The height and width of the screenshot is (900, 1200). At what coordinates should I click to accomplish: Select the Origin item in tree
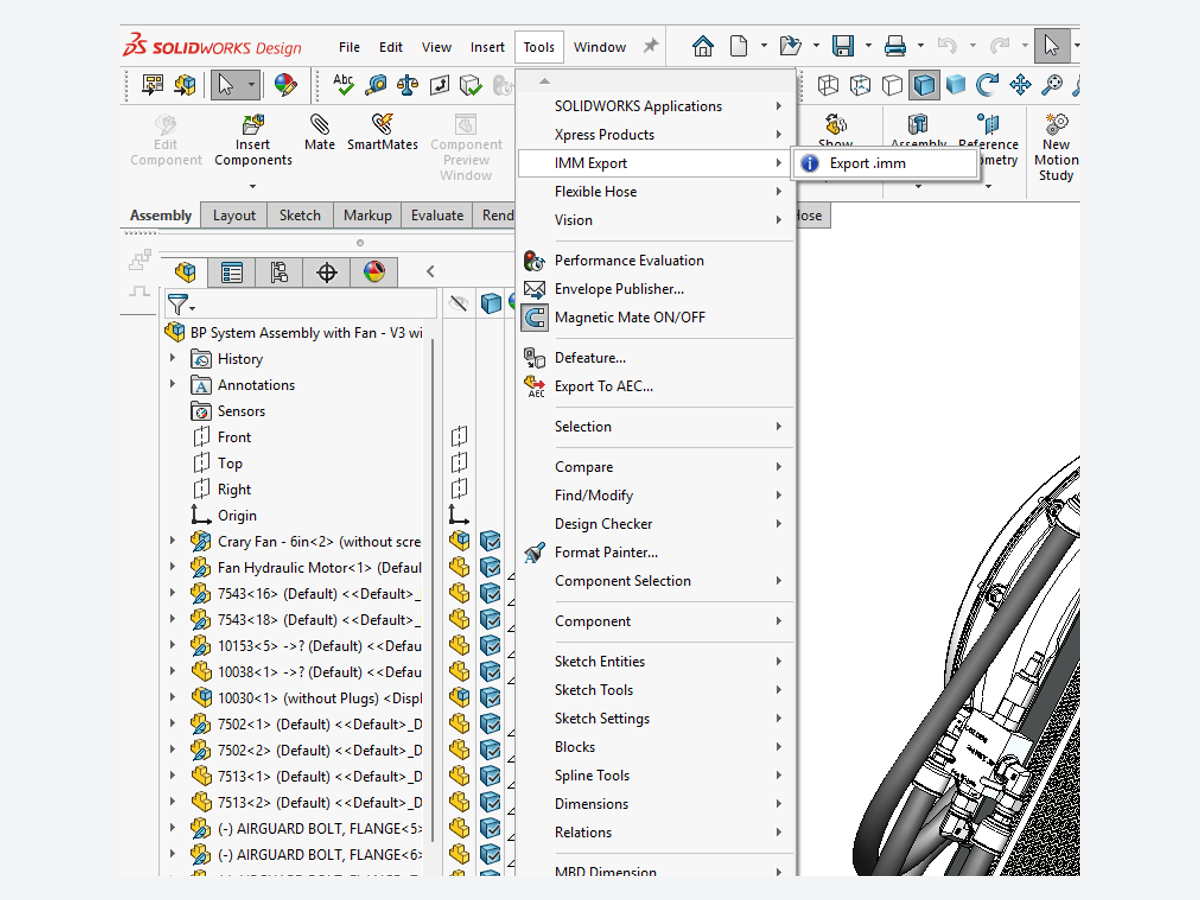click(237, 515)
